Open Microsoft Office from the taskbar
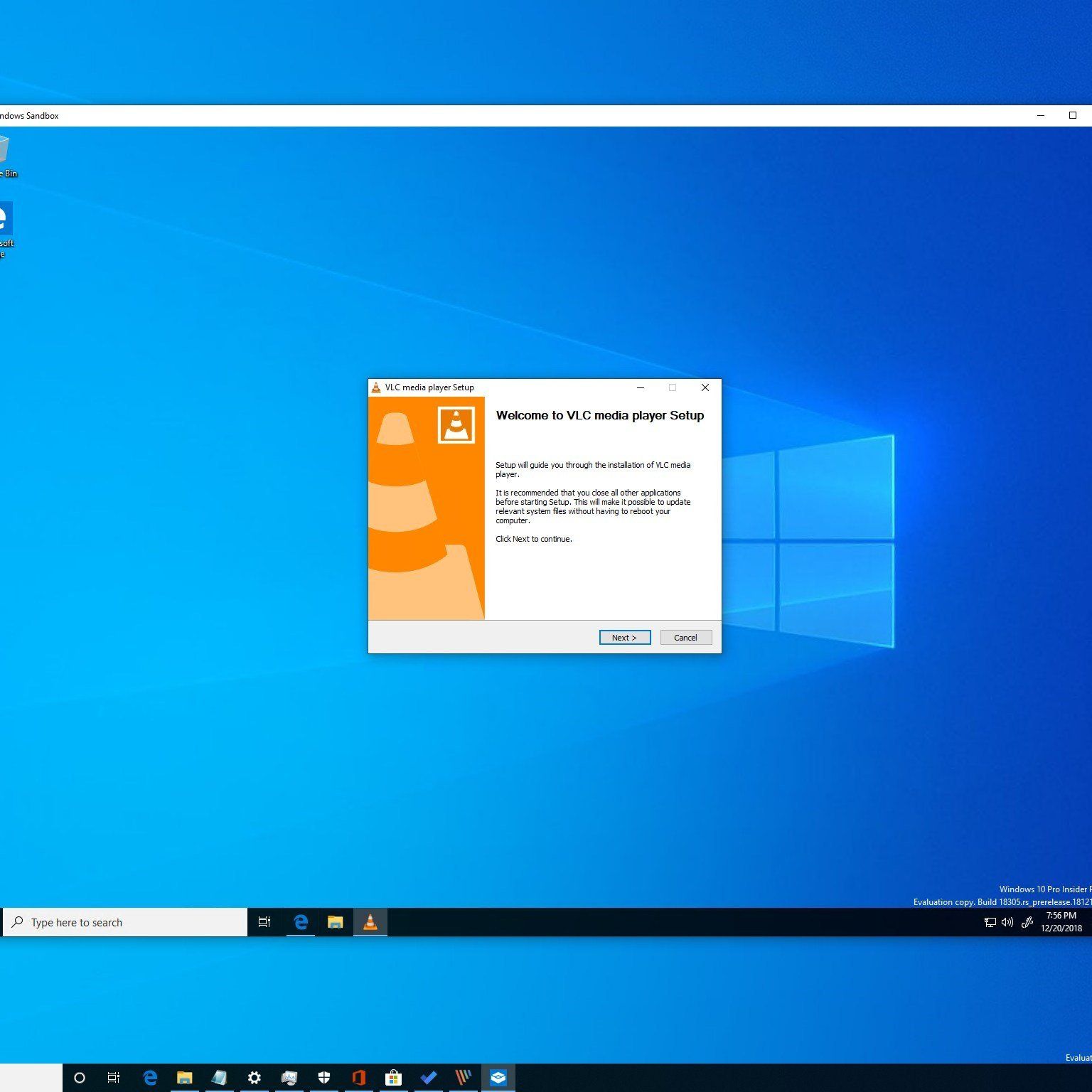Image resolution: width=1092 pixels, height=1092 pixels. (x=359, y=1078)
